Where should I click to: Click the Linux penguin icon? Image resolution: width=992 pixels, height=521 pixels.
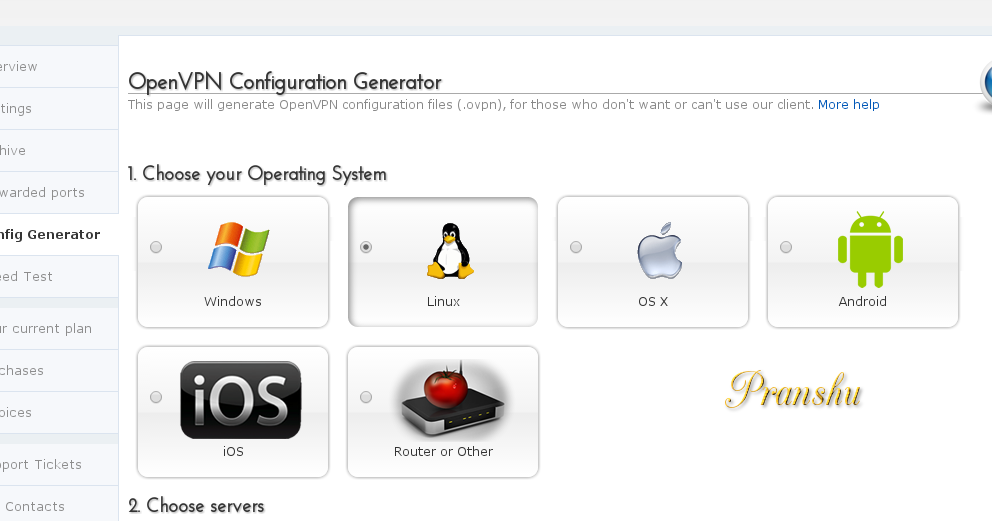[450, 251]
